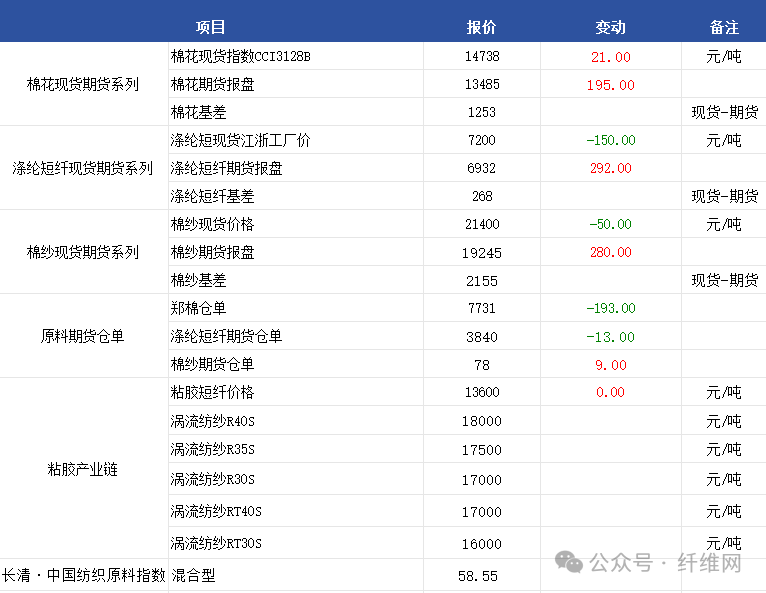766x593 pixels.
Task: Select the cotton basis value 1253
Action: 482,112
